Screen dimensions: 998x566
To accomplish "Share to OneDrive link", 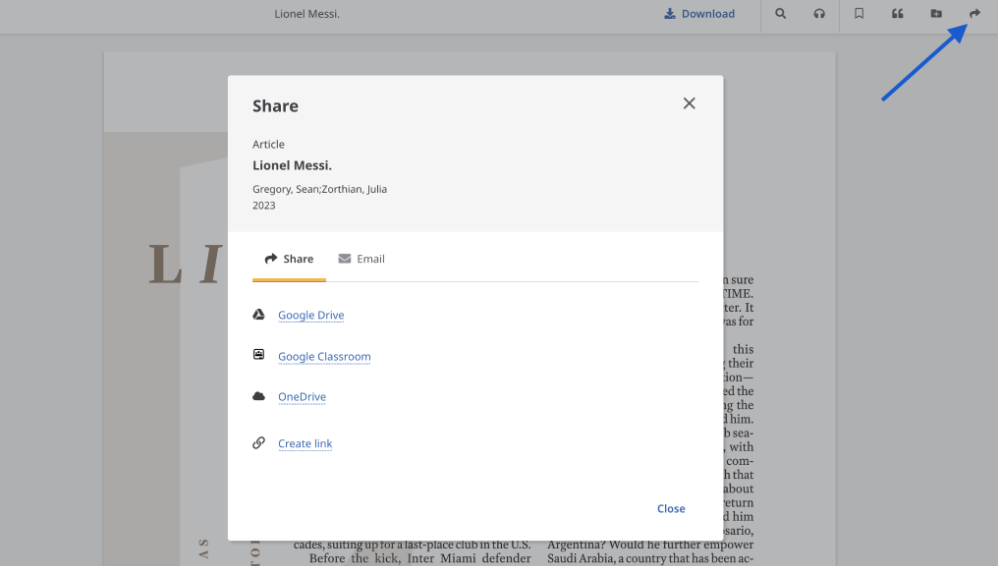I will point(302,397).
